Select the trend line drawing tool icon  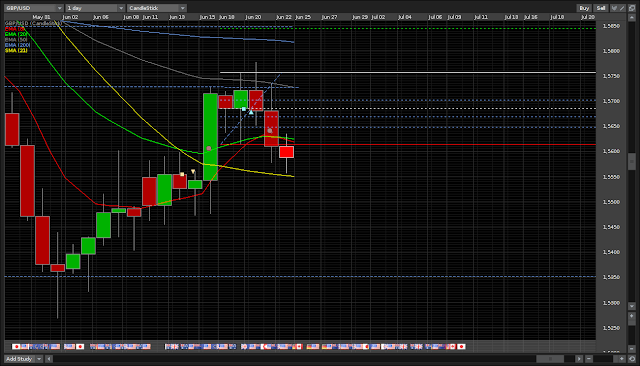click(622, 8)
